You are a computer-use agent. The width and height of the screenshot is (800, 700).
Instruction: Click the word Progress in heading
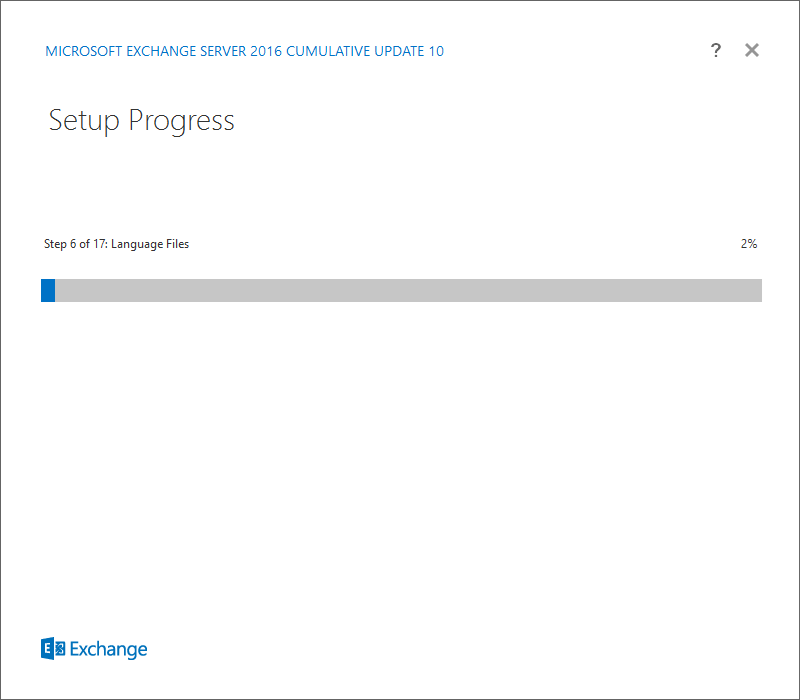181,121
